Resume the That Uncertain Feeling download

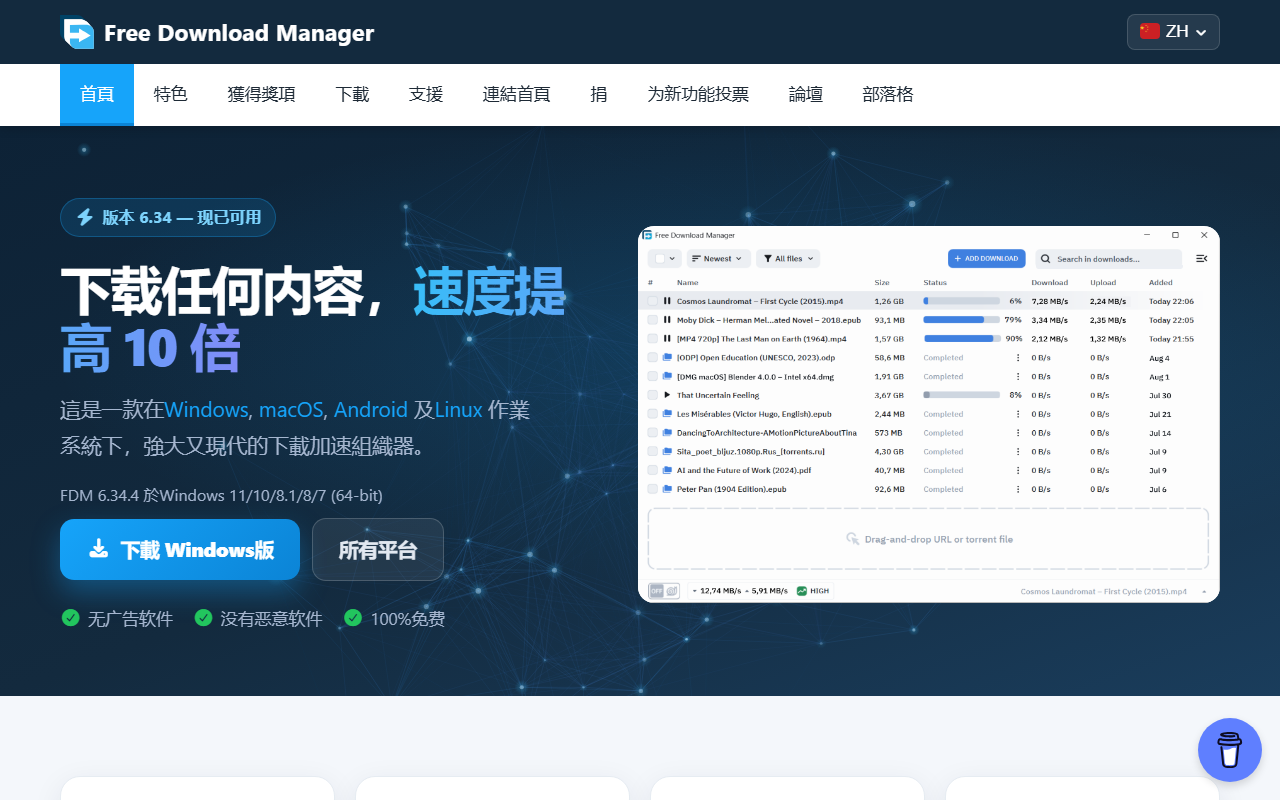coord(667,395)
